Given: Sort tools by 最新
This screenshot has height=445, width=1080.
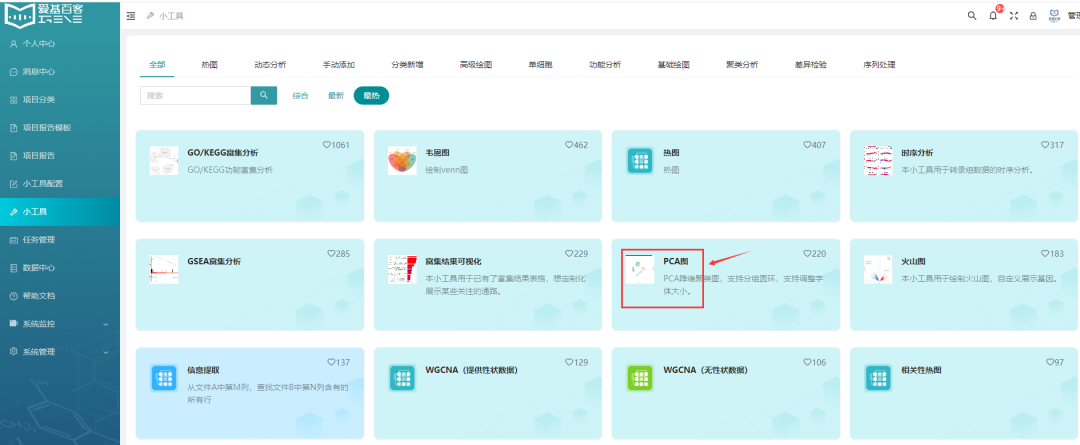Looking at the screenshot, I should pos(336,96).
